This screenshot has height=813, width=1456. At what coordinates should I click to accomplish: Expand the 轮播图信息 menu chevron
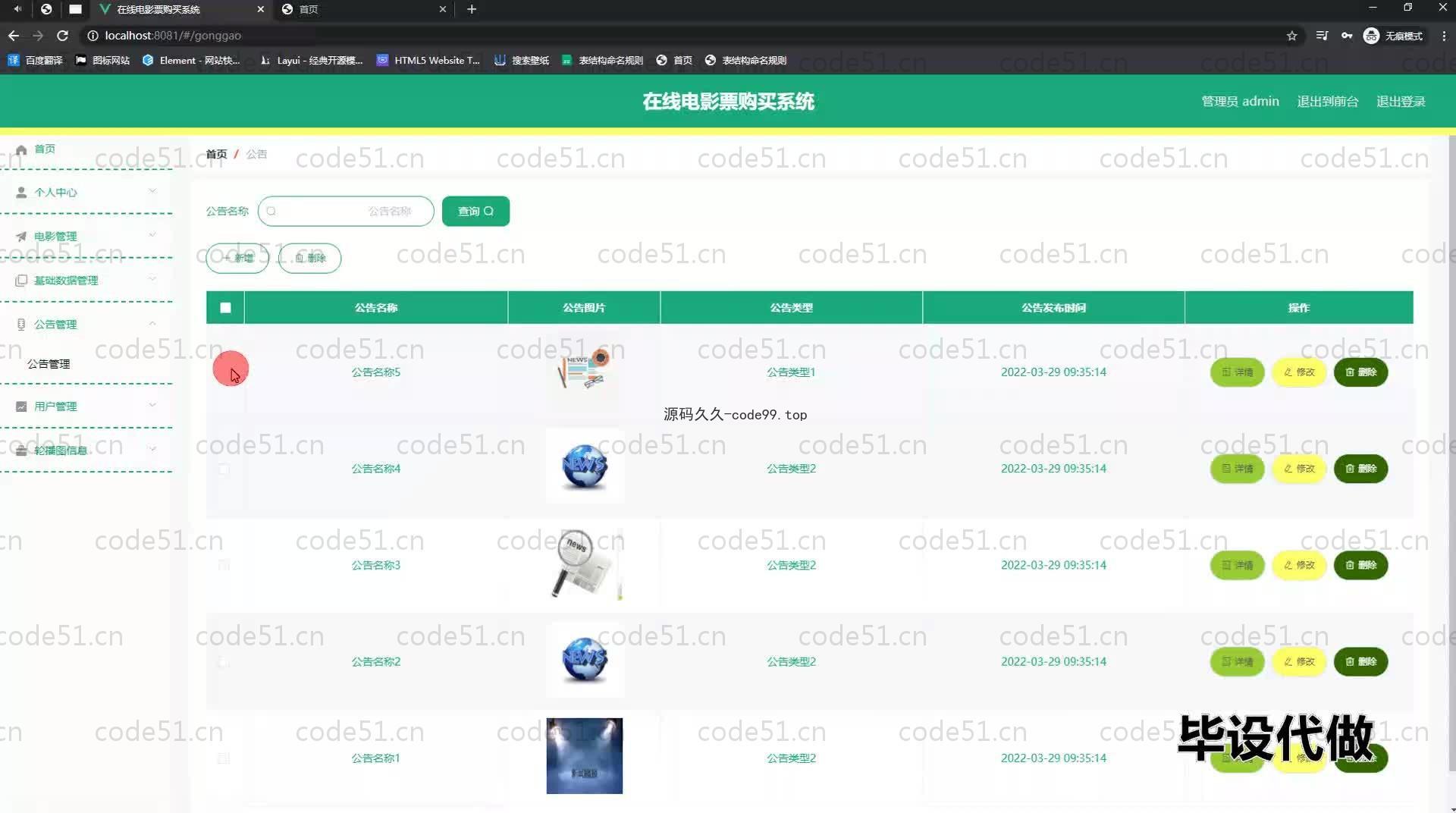click(152, 449)
